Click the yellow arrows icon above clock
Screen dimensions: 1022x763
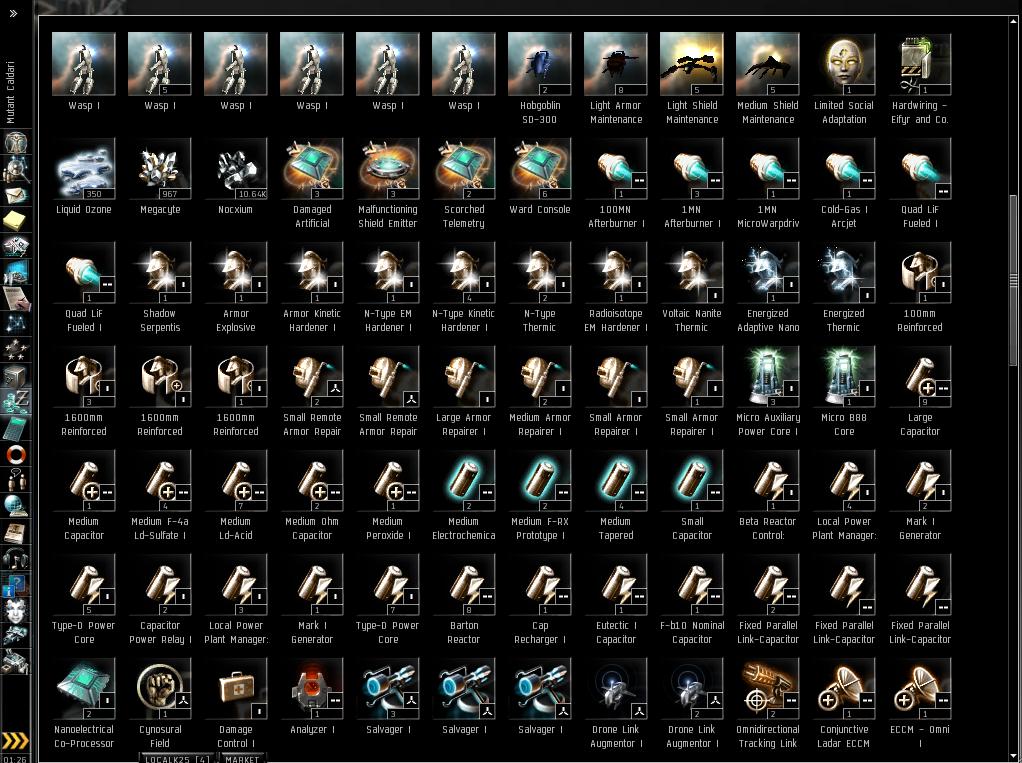click(x=15, y=740)
